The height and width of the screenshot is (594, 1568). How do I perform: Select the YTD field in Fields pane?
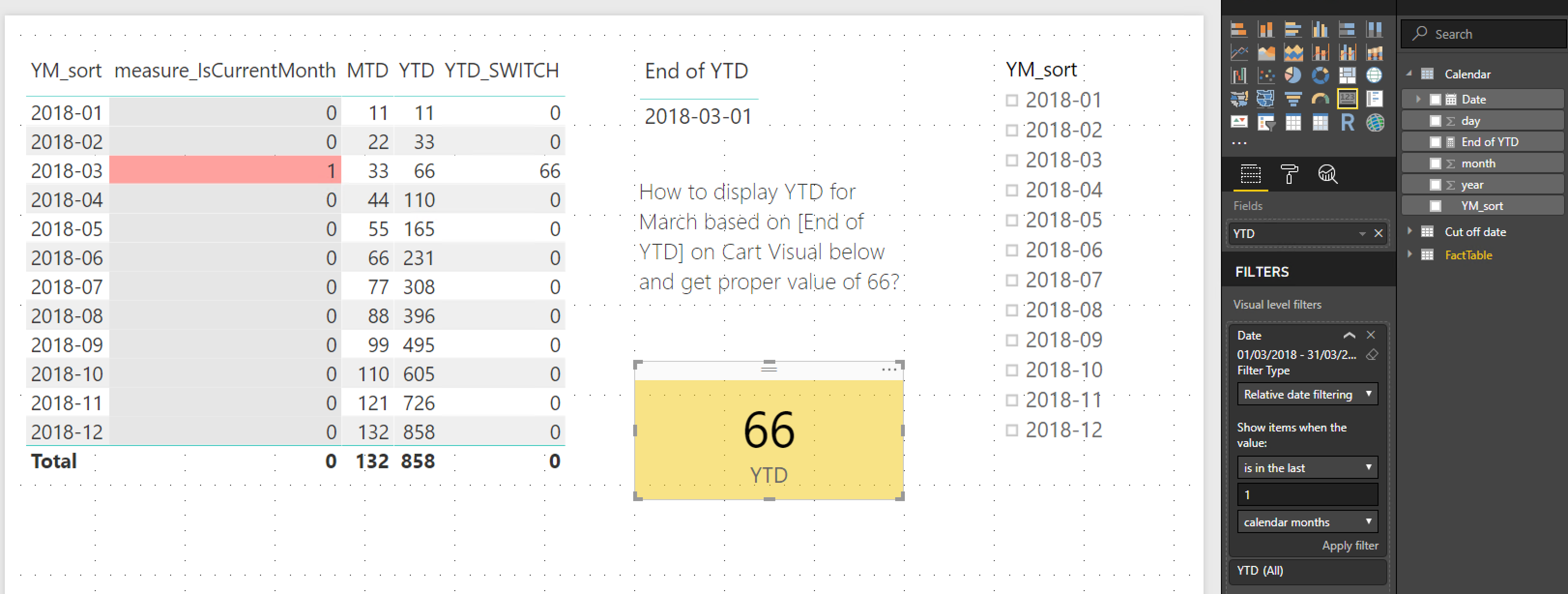pos(1290,232)
